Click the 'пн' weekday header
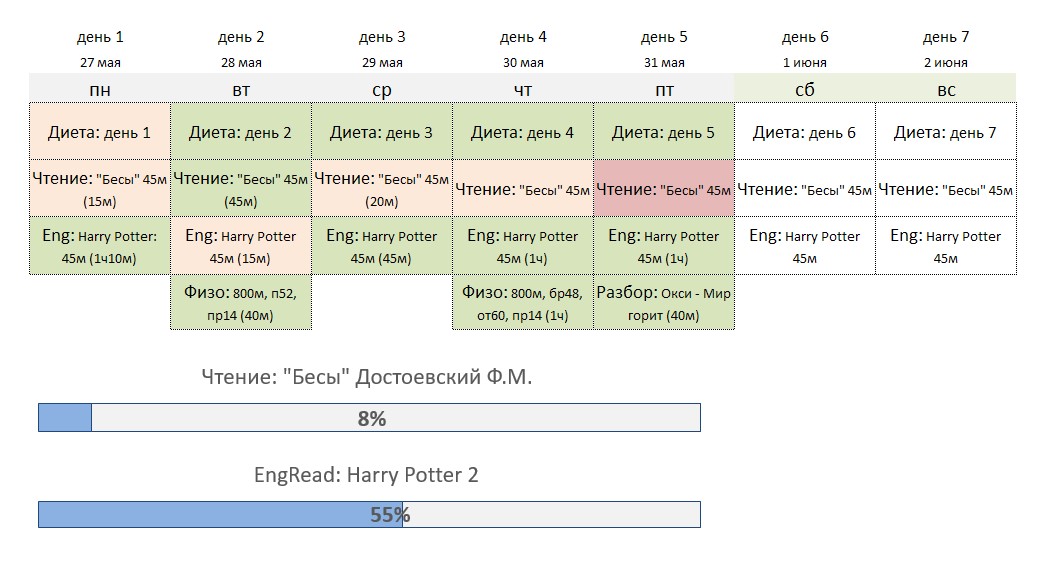This screenshot has height=569, width=1048. click(100, 89)
